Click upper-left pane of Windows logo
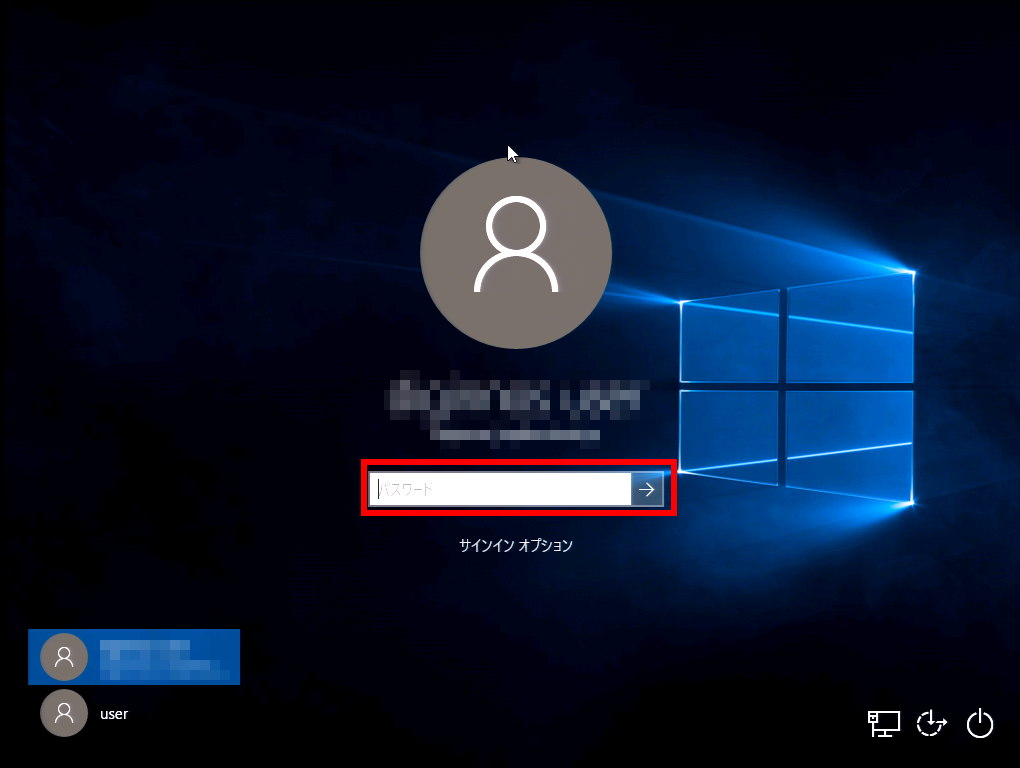 tap(730, 337)
